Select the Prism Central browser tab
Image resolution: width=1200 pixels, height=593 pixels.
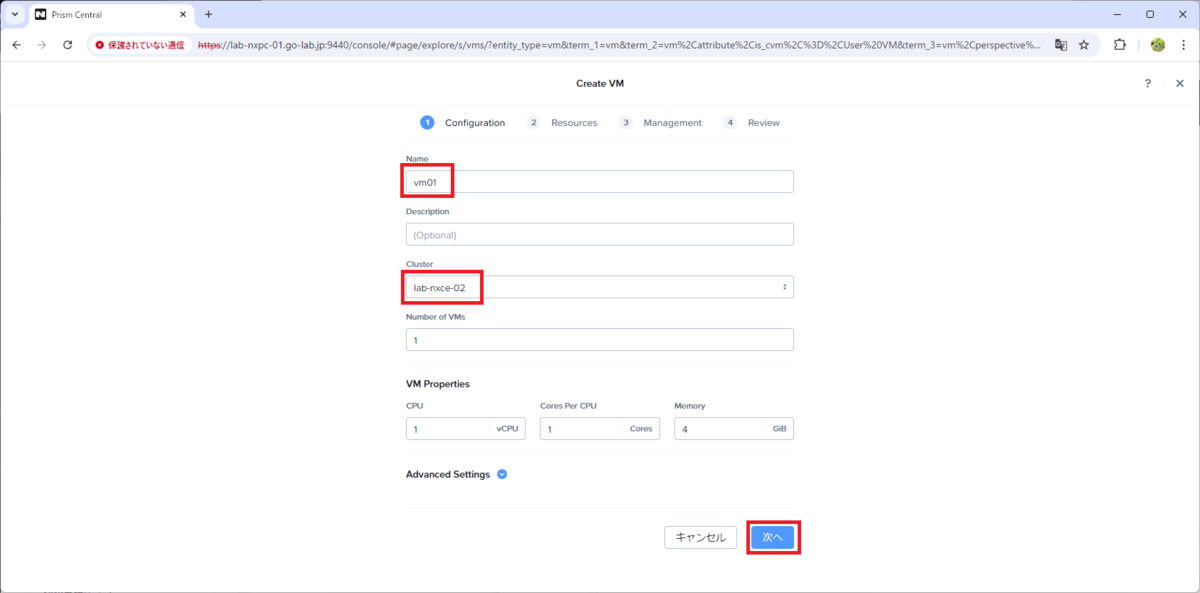click(110, 15)
